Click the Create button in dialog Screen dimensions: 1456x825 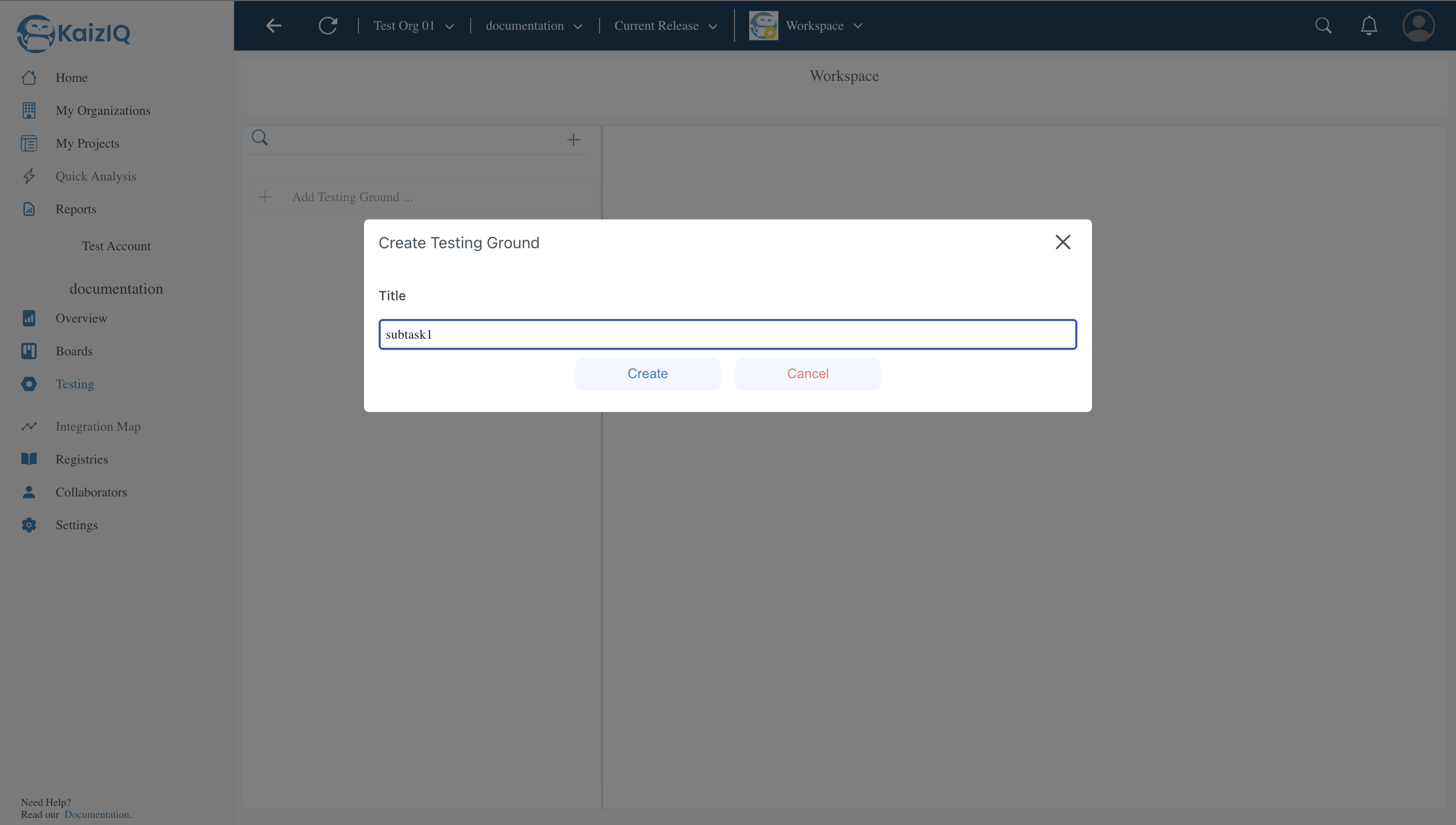tap(648, 374)
